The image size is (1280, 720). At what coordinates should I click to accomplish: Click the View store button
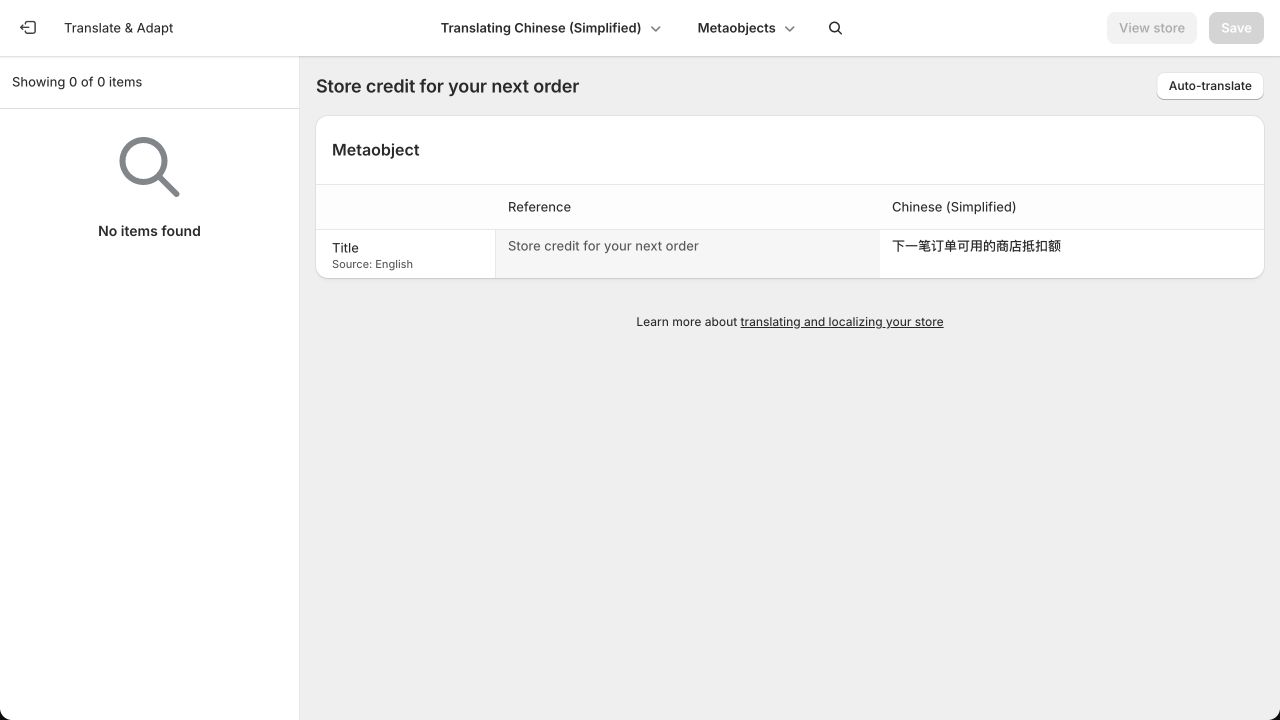[x=1151, y=28]
